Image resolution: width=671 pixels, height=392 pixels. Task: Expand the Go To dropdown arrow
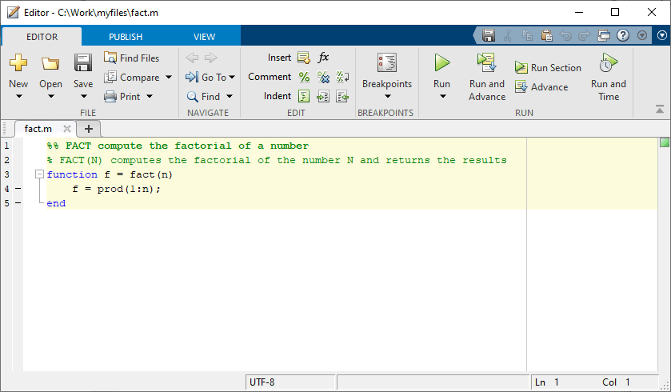coord(232,77)
